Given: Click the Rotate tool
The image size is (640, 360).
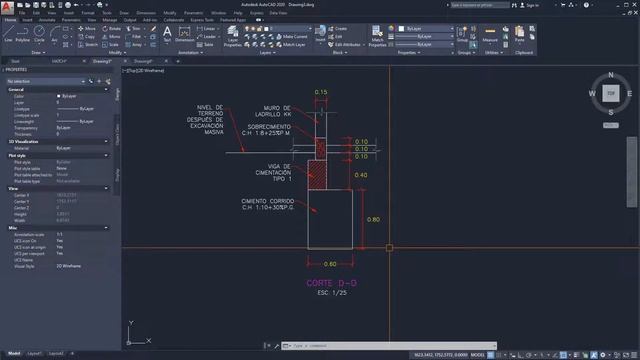Looking at the screenshot, I should [111, 29].
